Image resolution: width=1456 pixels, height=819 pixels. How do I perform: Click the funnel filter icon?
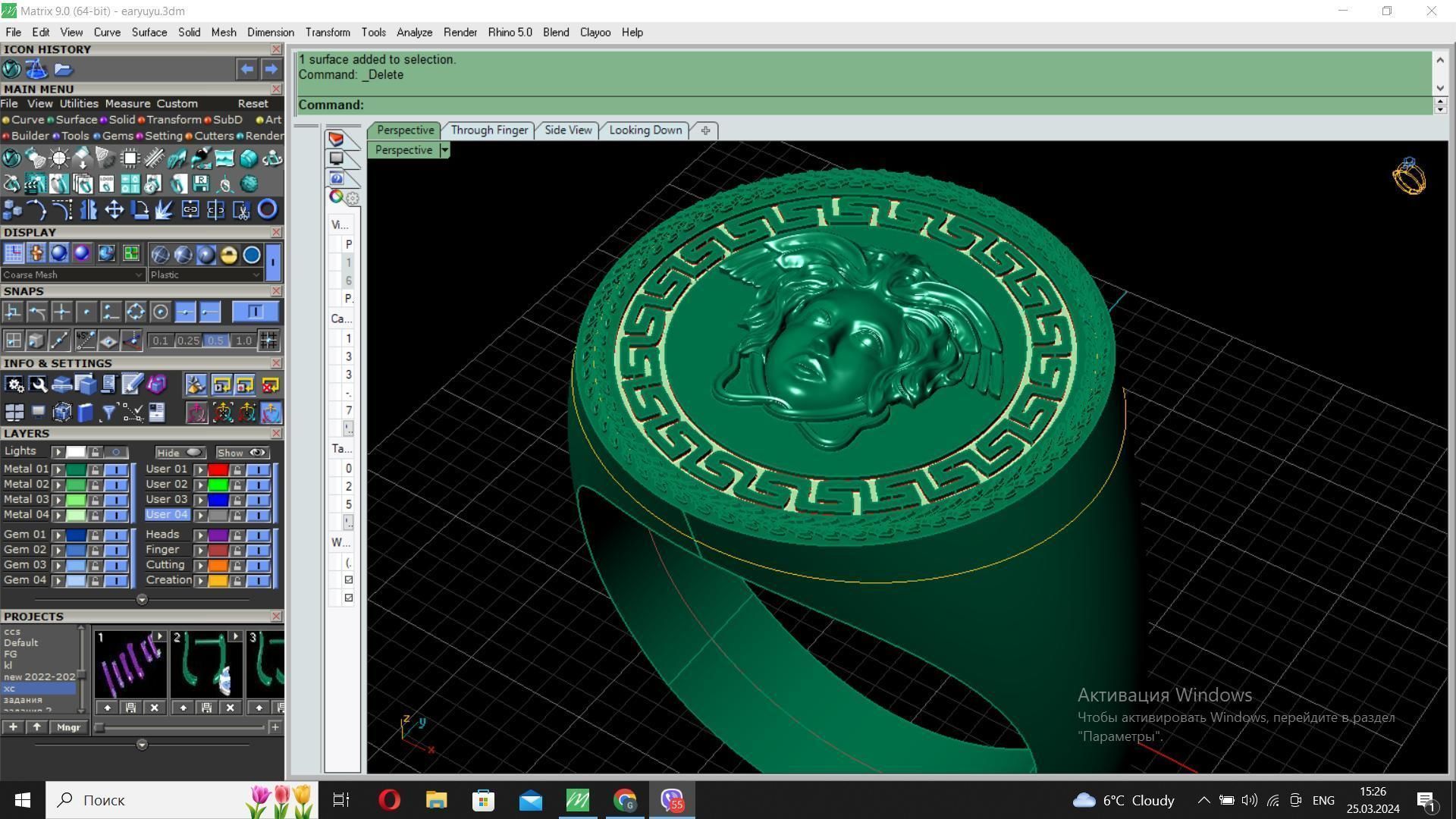[108, 413]
